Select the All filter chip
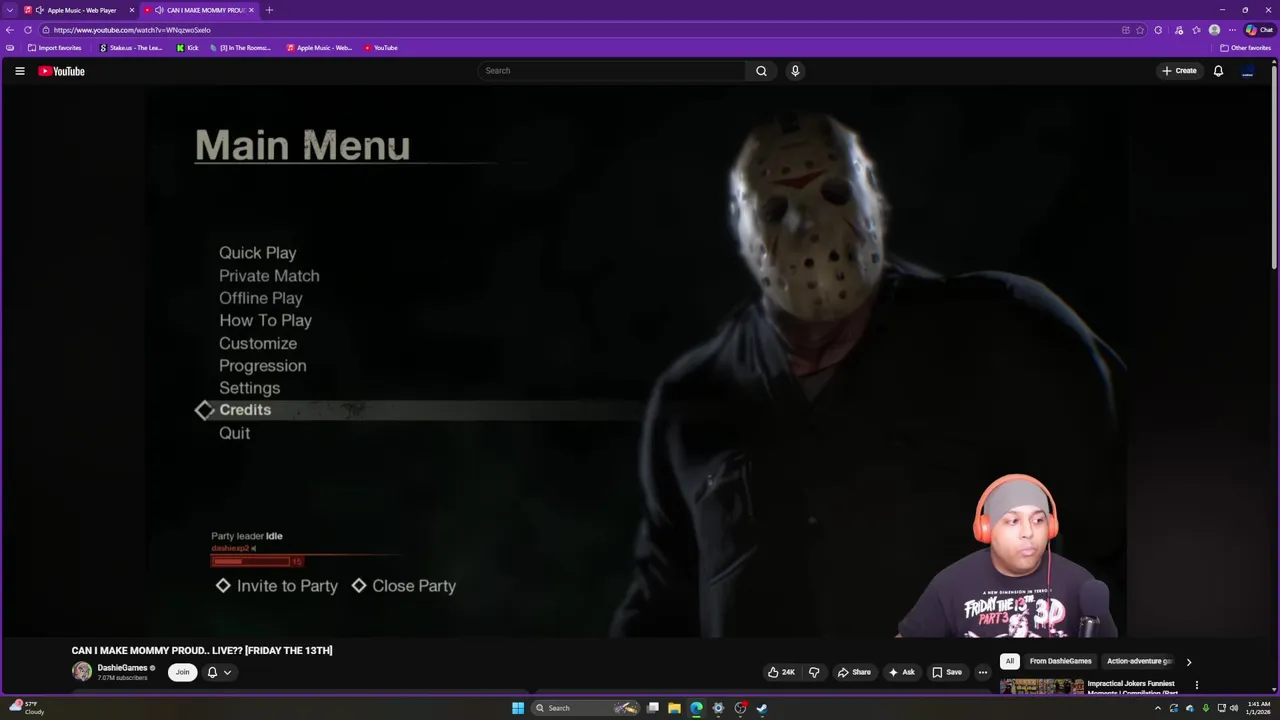The image size is (1280, 720). [x=1010, y=661]
